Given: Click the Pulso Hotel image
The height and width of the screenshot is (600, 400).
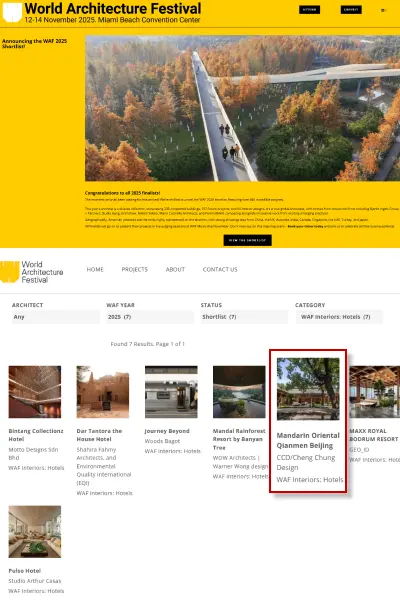Looking at the screenshot, I should (35, 532).
